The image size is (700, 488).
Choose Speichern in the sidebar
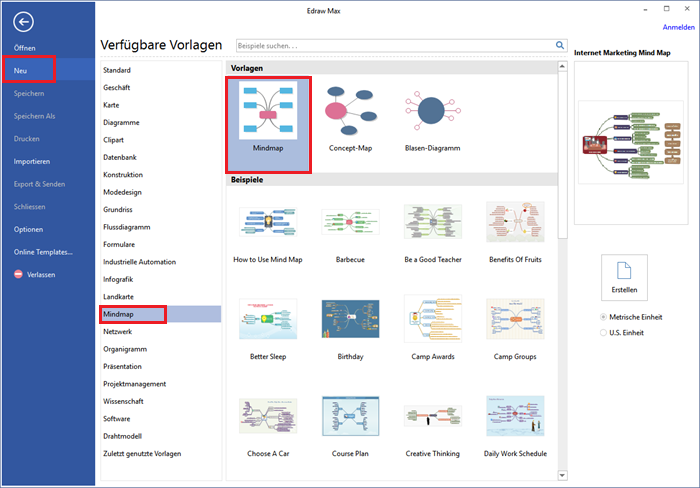click(29, 93)
